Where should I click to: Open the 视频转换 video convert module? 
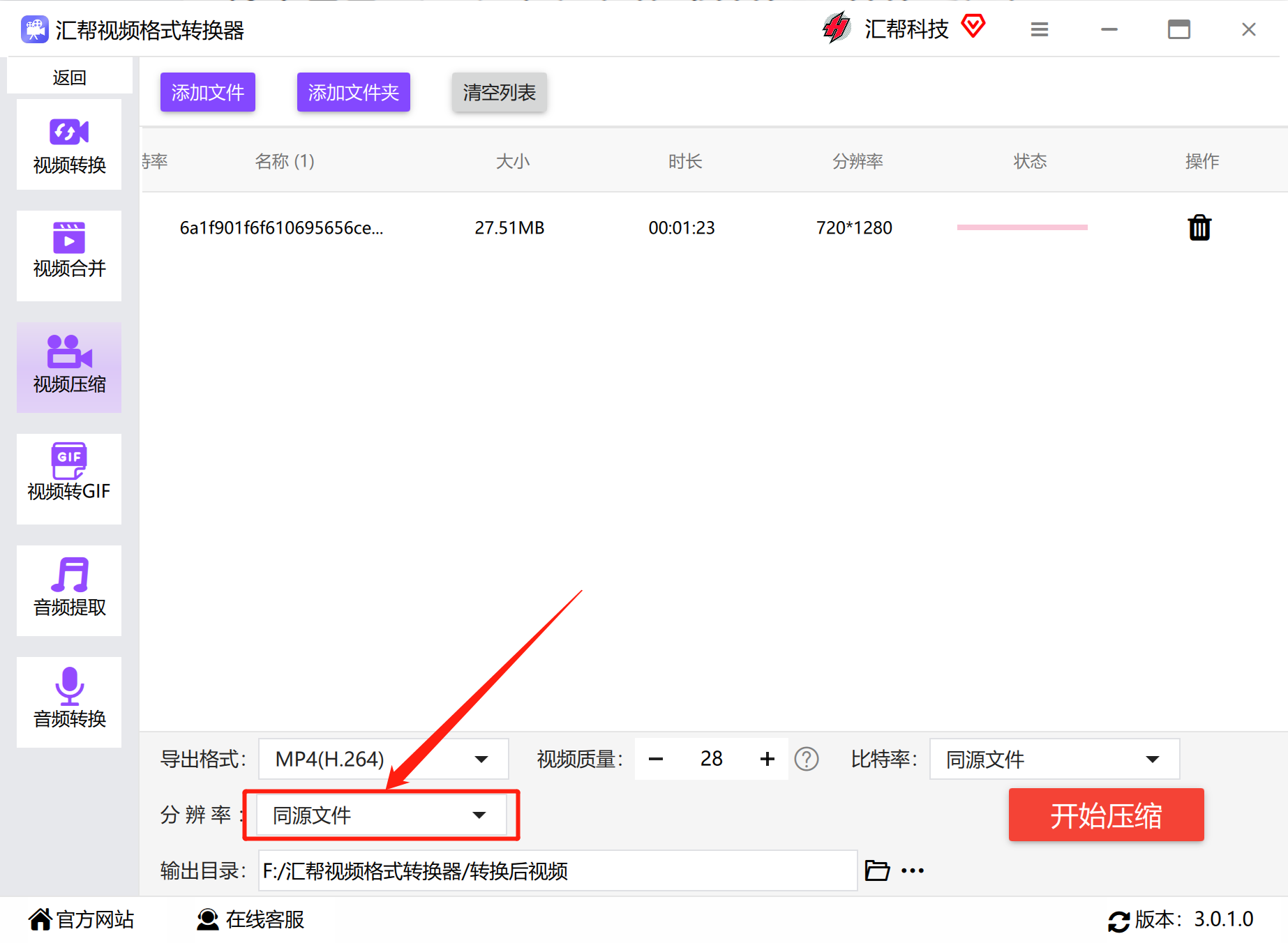pos(69,144)
